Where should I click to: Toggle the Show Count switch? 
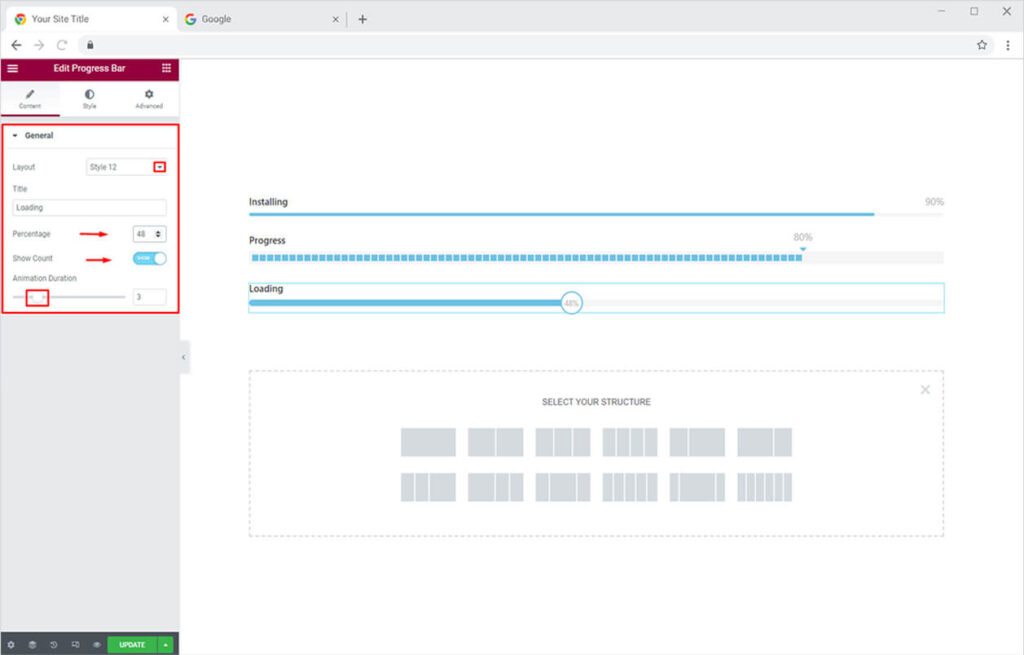coord(149,258)
